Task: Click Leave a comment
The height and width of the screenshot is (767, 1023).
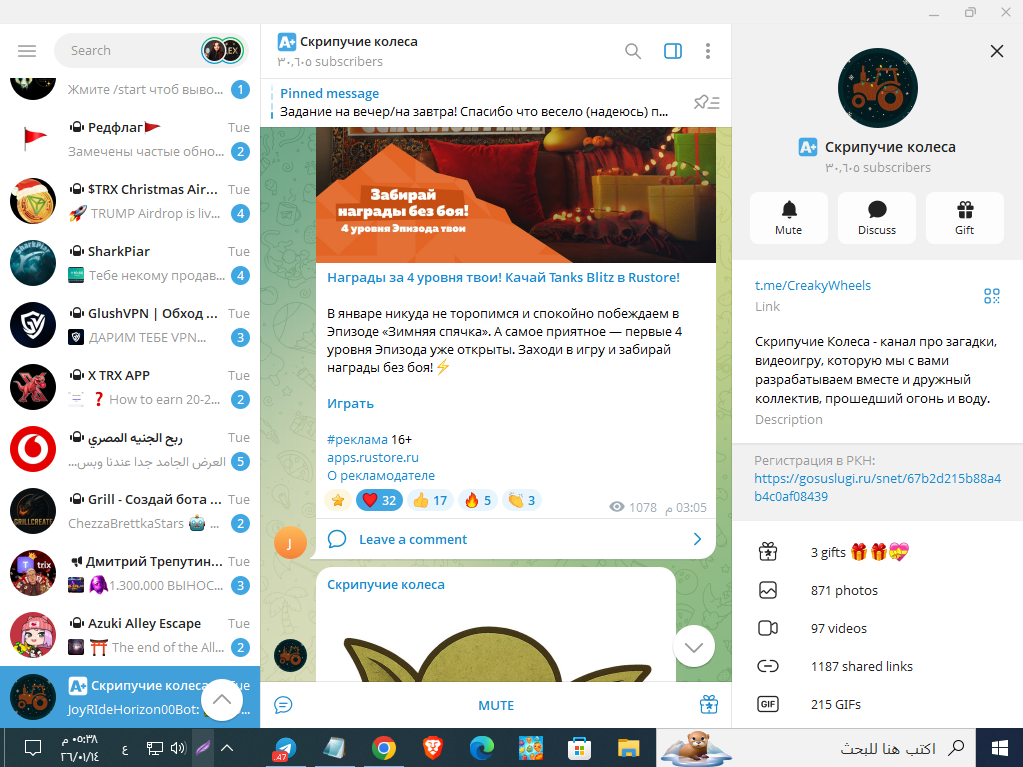Action: pyautogui.click(x=413, y=539)
